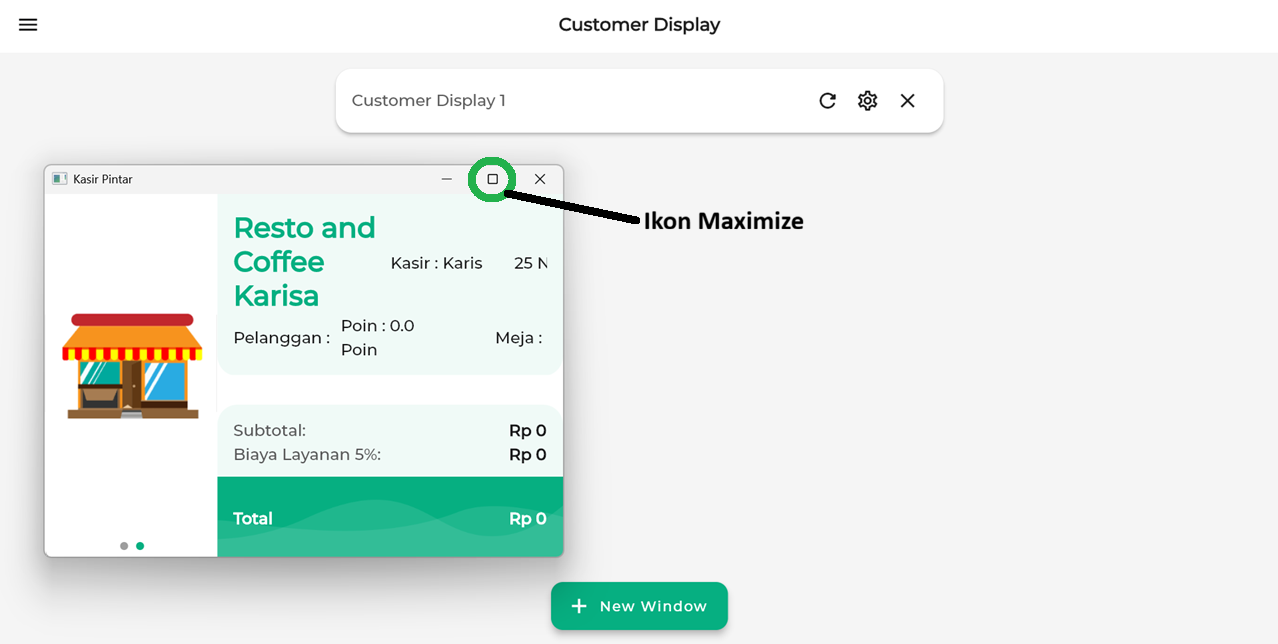
Task: Click the store shop illustration image
Action: coord(132,366)
